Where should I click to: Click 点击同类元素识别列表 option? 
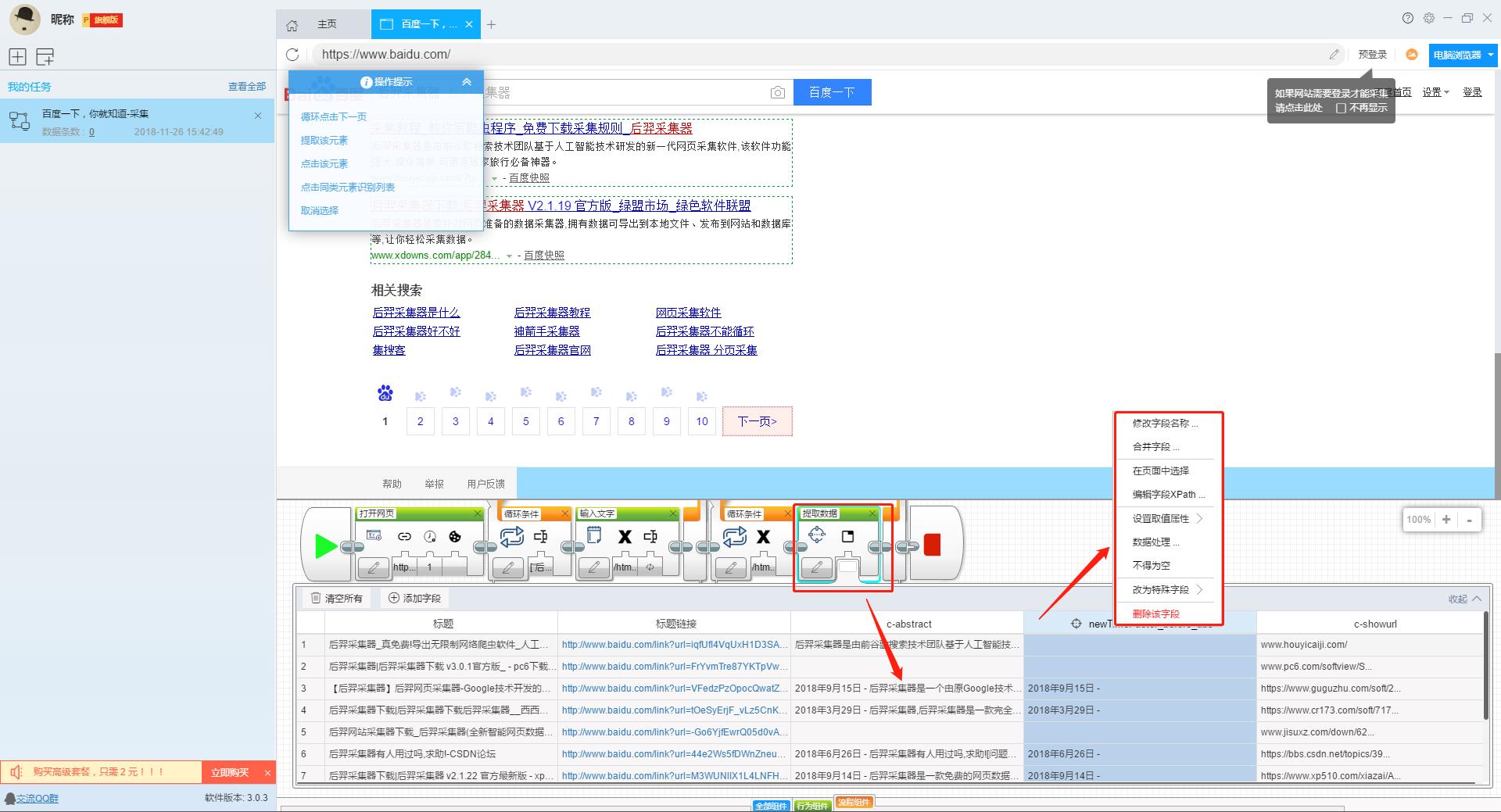tap(348, 187)
